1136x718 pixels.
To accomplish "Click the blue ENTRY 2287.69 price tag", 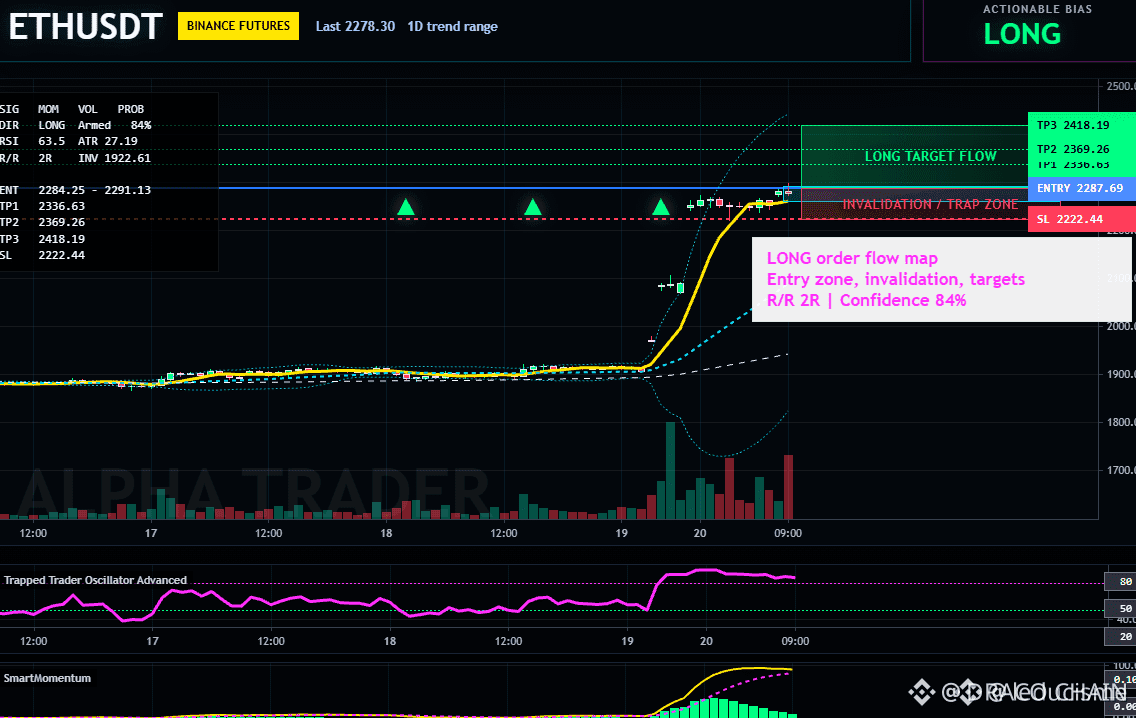I will (x=1081, y=188).
